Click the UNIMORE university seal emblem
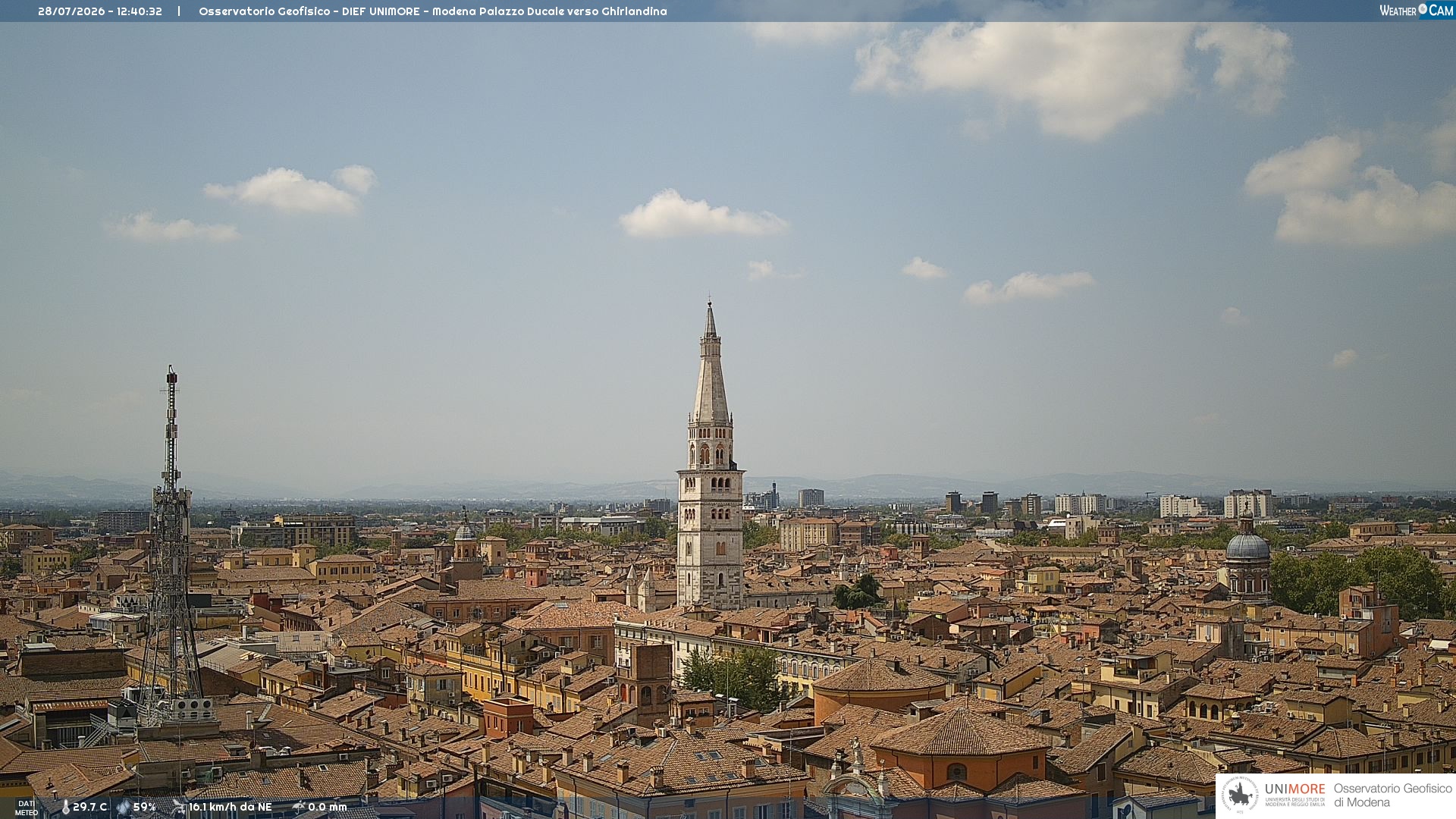Screen dimensions: 1456x819 coord(1240,795)
